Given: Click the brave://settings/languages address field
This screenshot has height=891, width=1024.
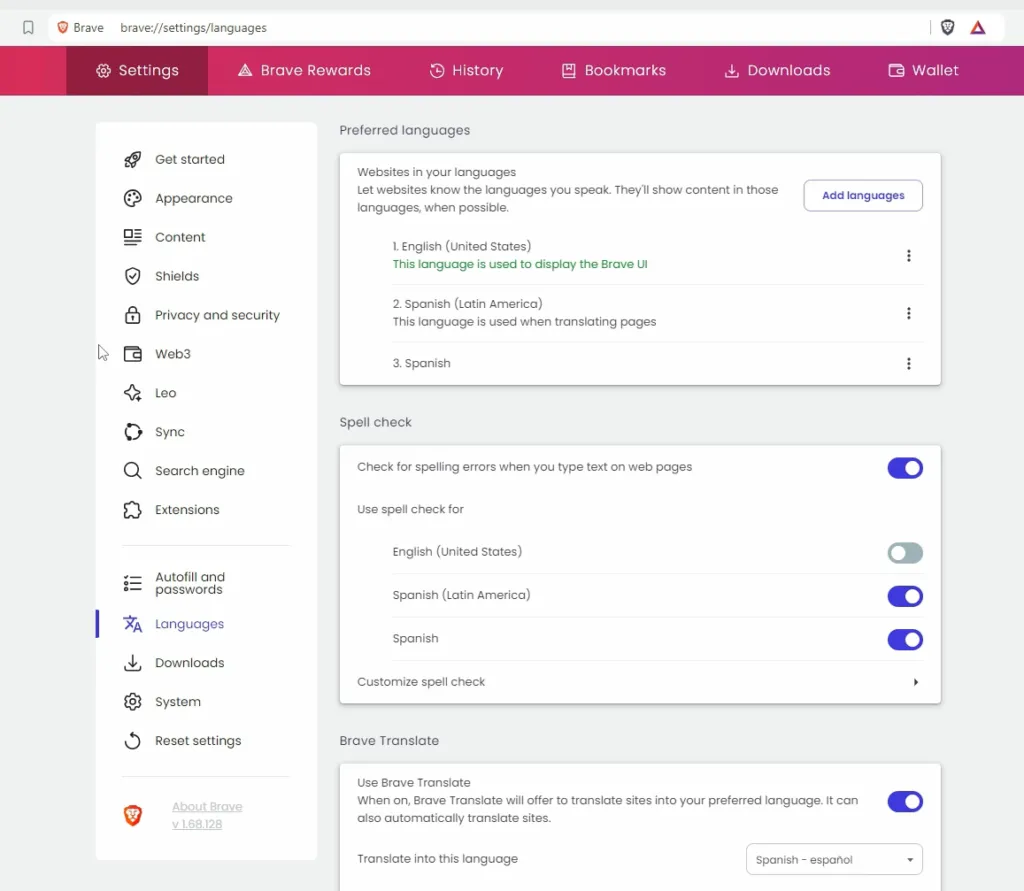Looking at the screenshot, I should [x=193, y=27].
